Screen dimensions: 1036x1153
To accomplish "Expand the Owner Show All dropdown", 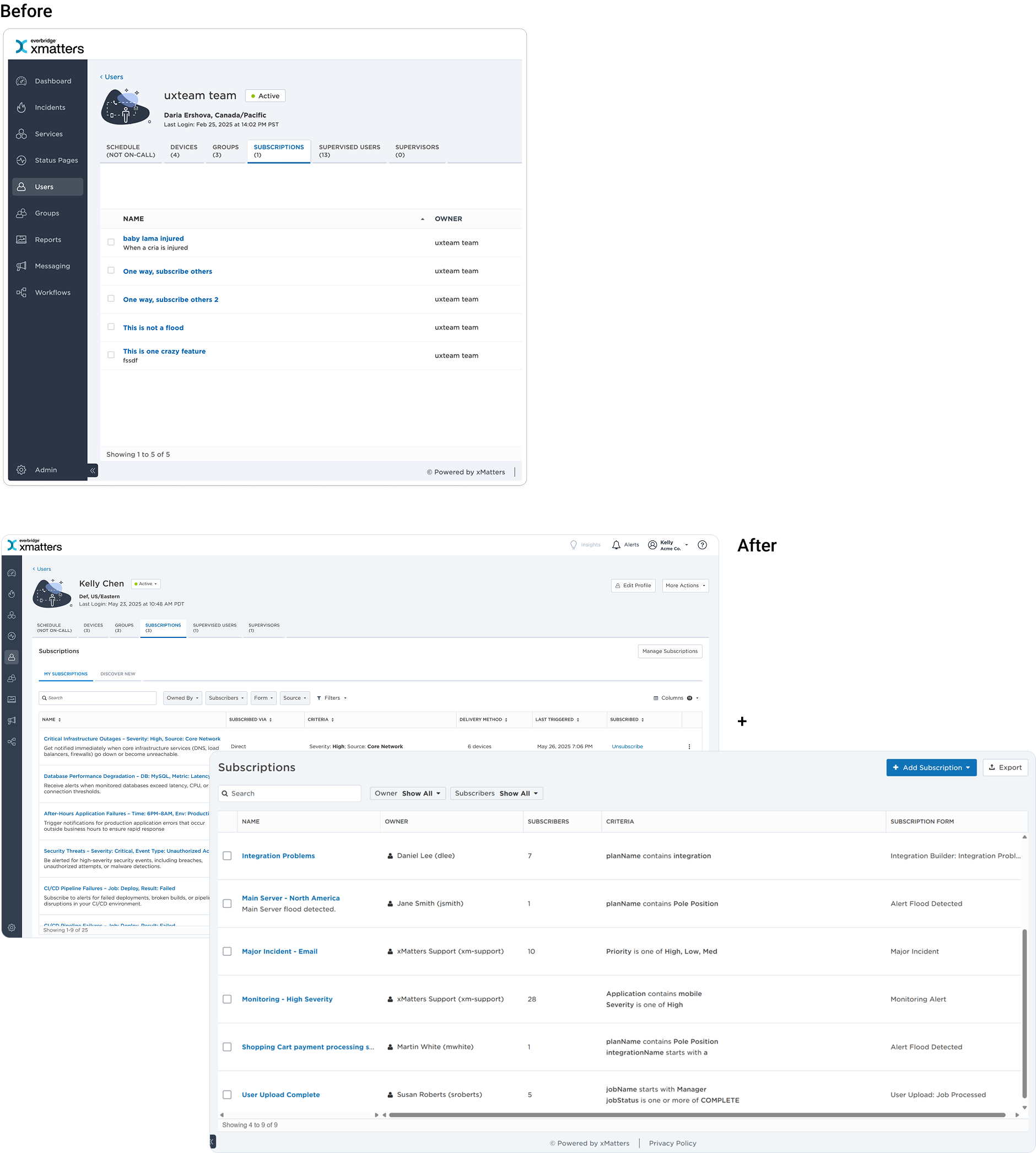I will (408, 793).
